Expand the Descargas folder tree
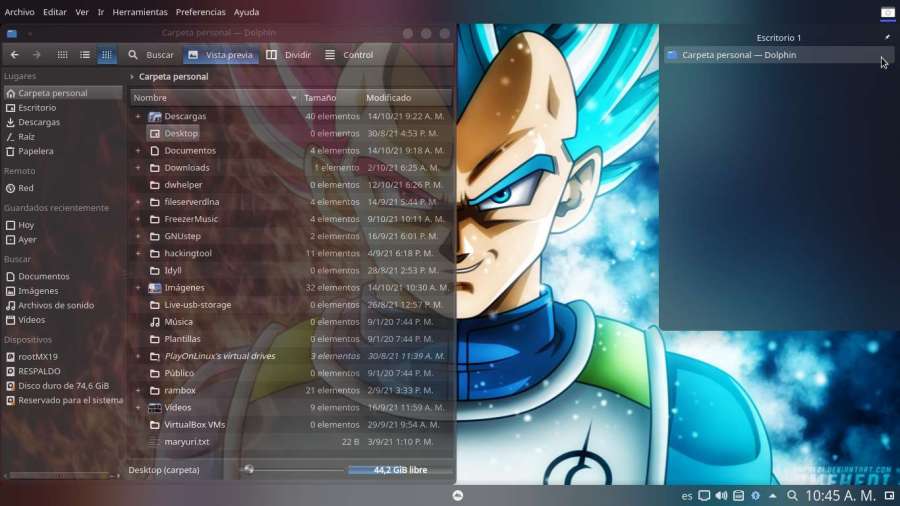 138,116
